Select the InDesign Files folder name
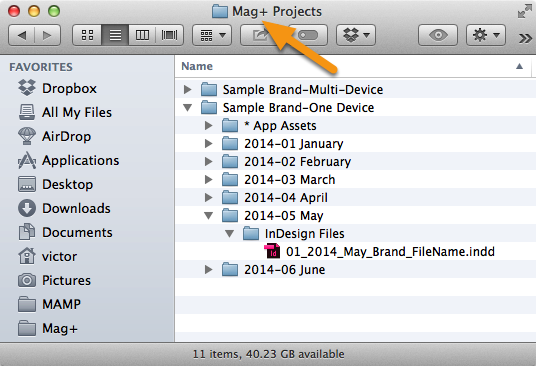Image resolution: width=536 pixels, height=366 pixels. point(305,234)
